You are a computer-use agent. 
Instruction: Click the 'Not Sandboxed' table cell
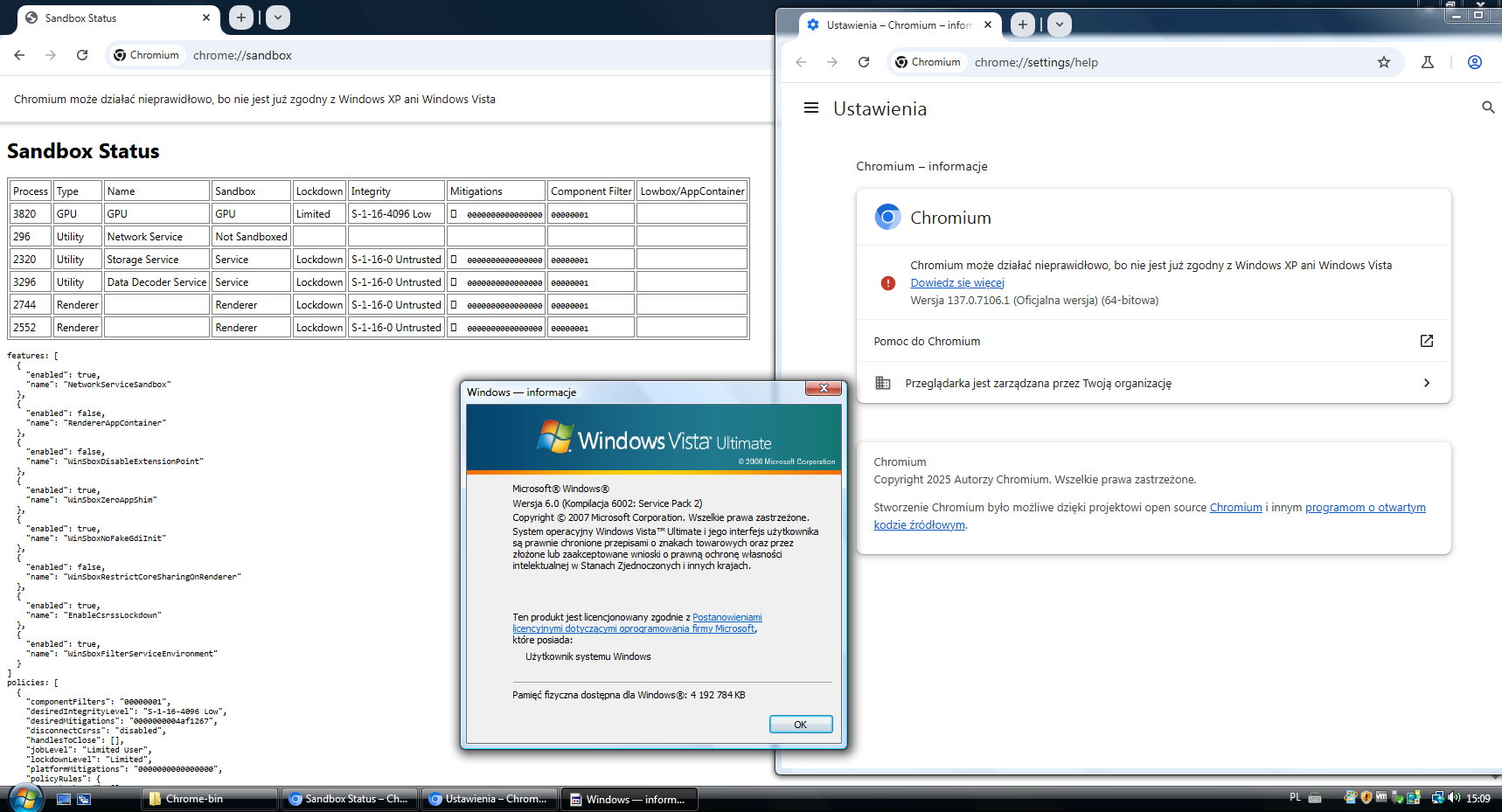pos(252,237)
